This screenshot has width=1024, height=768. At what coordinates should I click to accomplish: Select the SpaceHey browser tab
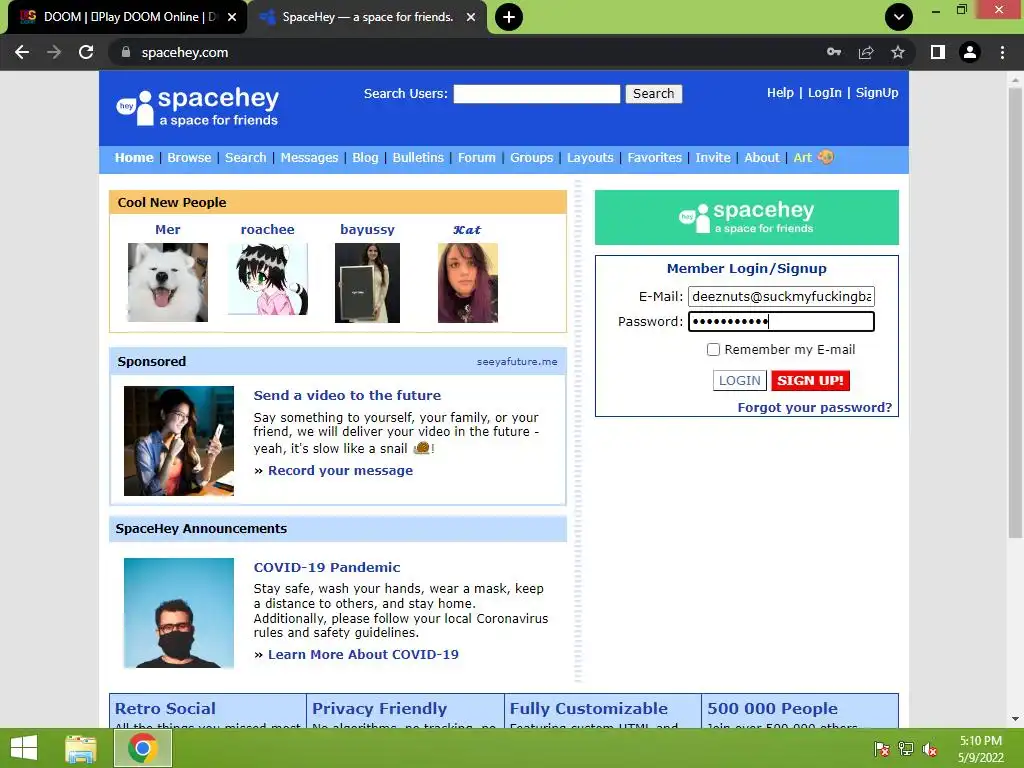(x=368, y=17)
